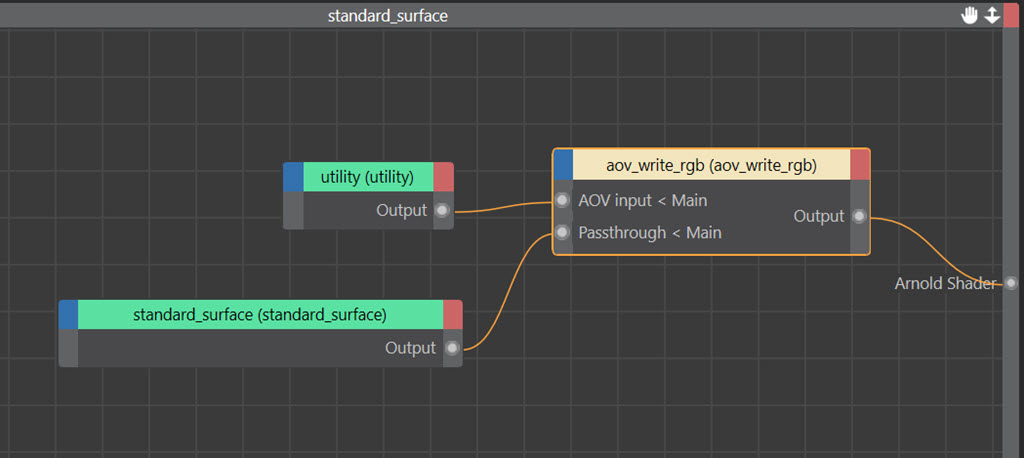Click the red output square on aov_write_rgb node
1024x458 pixels.
pos(860,165)
